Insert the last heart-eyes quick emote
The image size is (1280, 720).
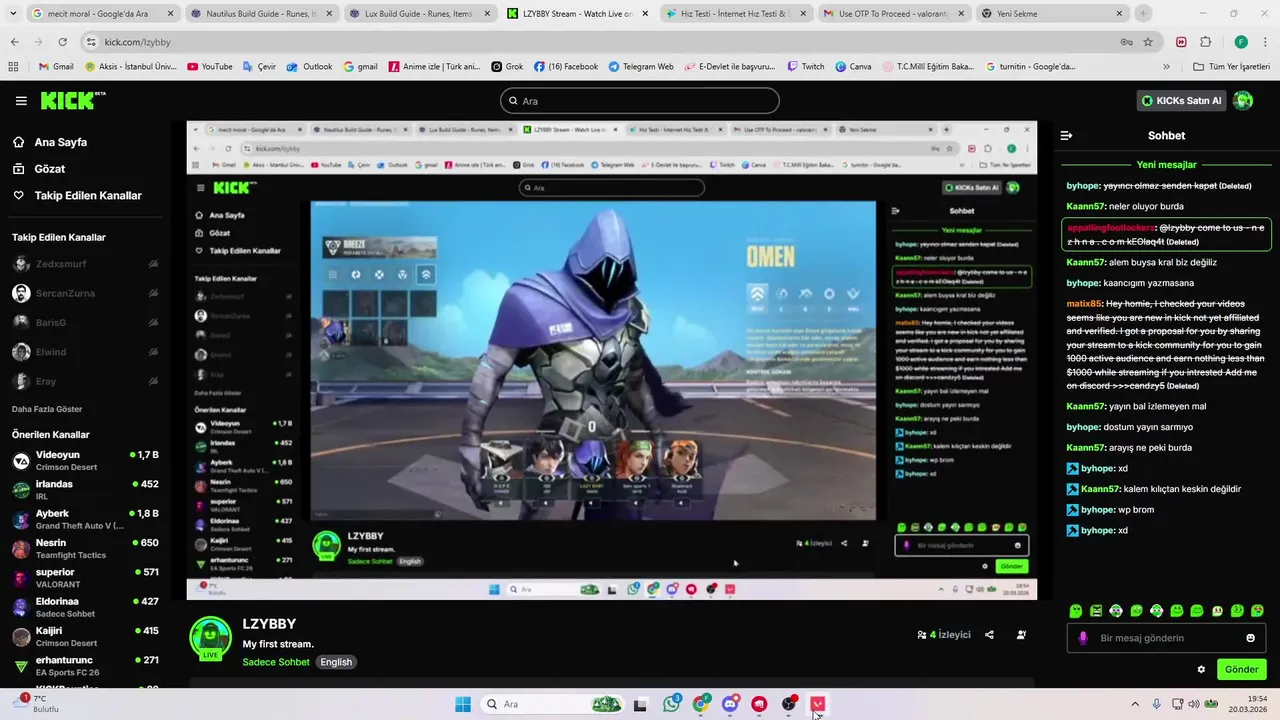tap(1257, 610)
